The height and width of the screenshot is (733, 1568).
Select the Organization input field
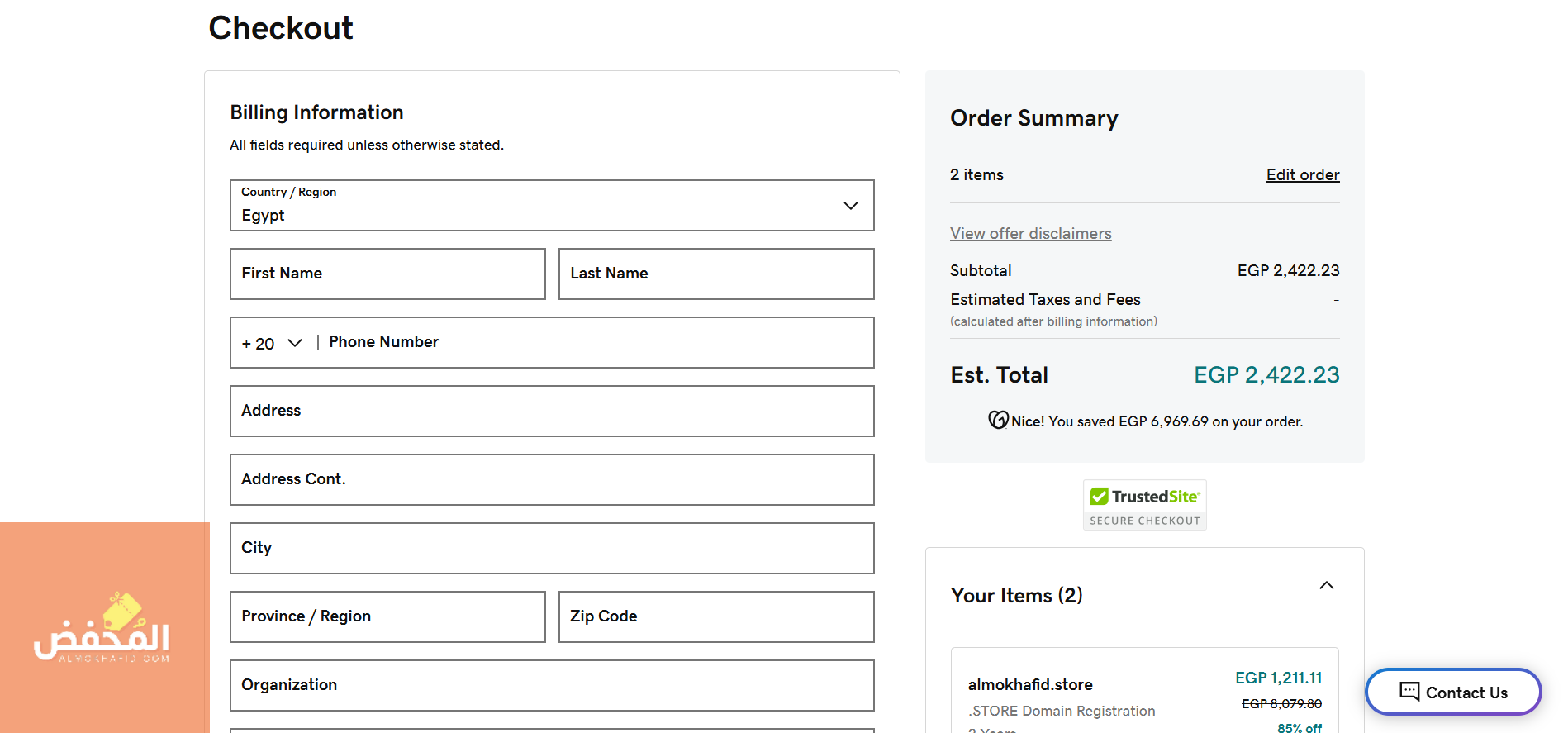[x=552, y=686]
